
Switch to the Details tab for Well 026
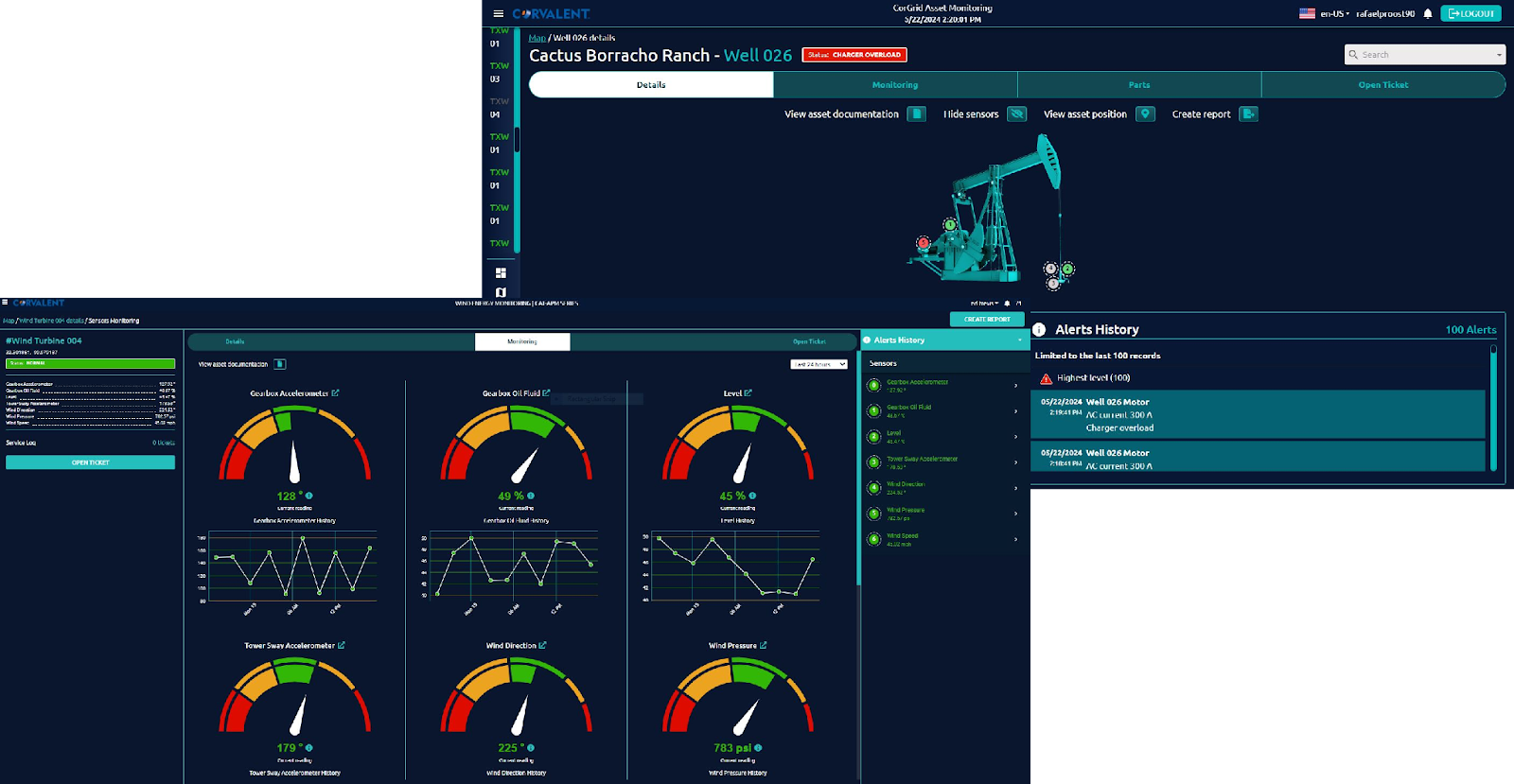point(651,85)
